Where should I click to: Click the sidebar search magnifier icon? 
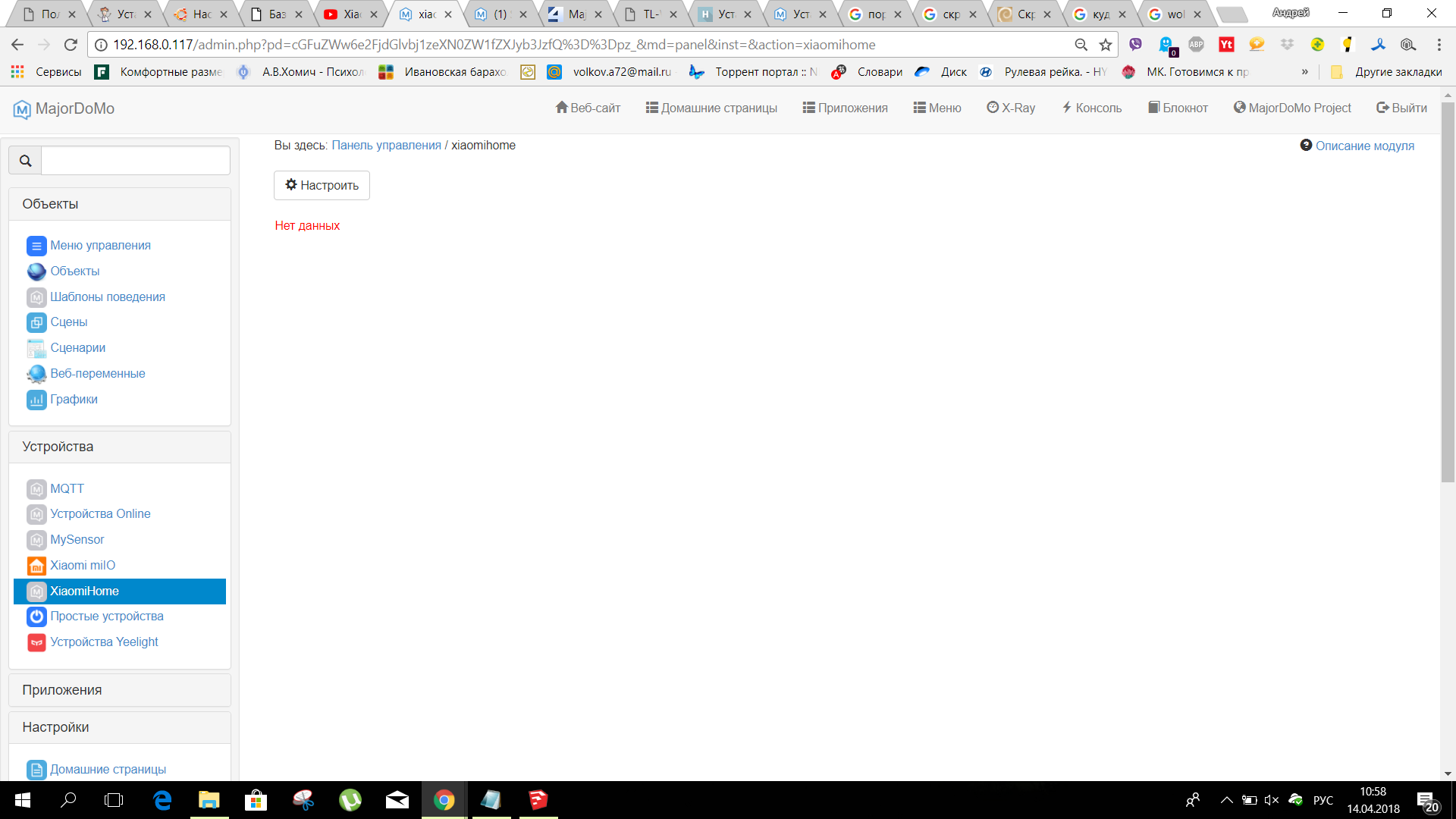[25, 161]
